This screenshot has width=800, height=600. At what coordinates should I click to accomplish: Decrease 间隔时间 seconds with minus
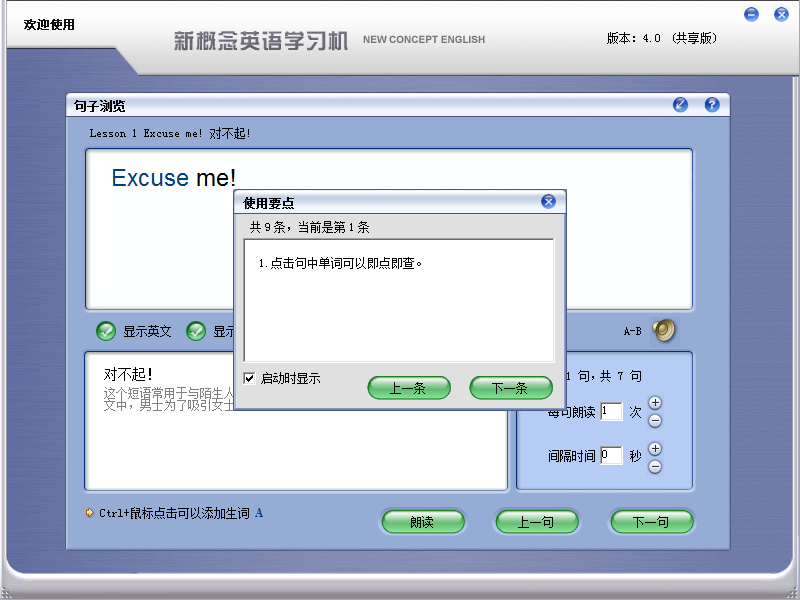[655, 466]
